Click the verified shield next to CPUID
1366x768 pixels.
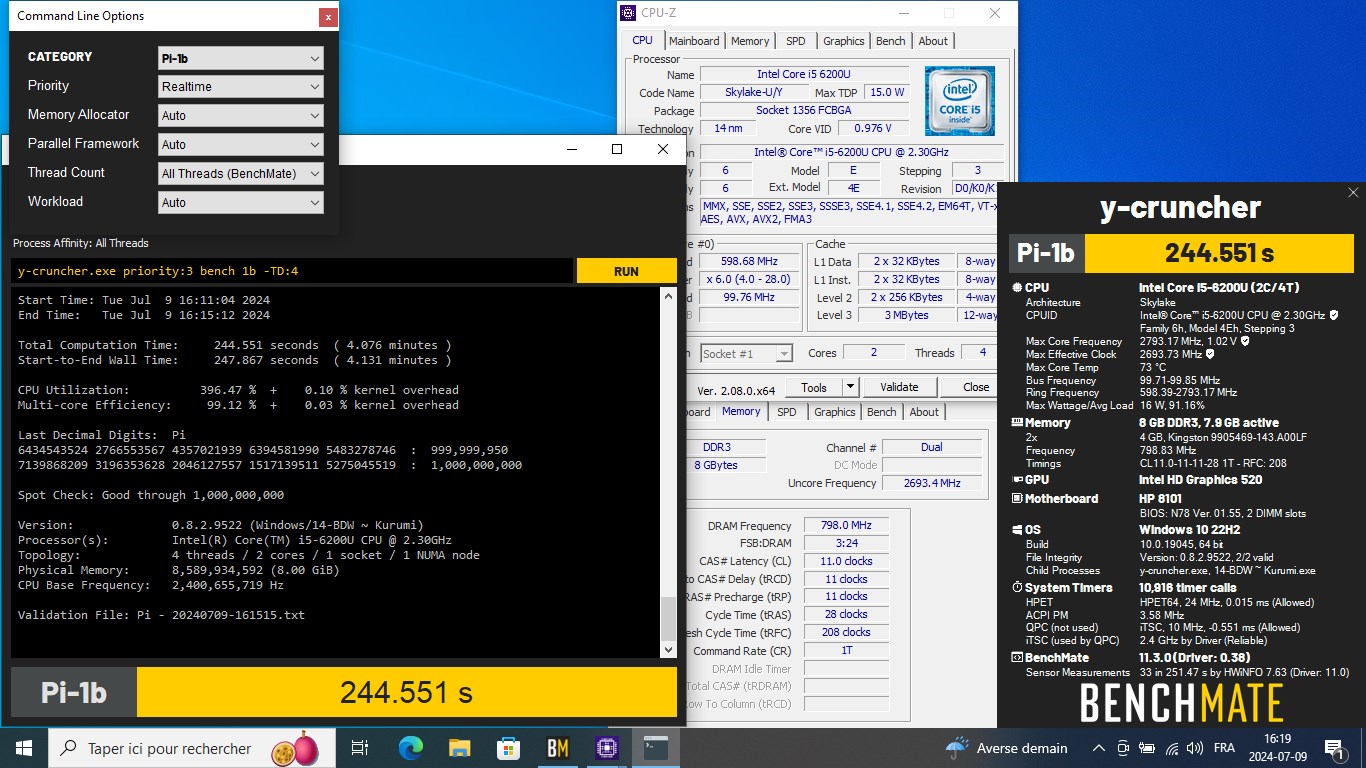(x=1333, y=315)
